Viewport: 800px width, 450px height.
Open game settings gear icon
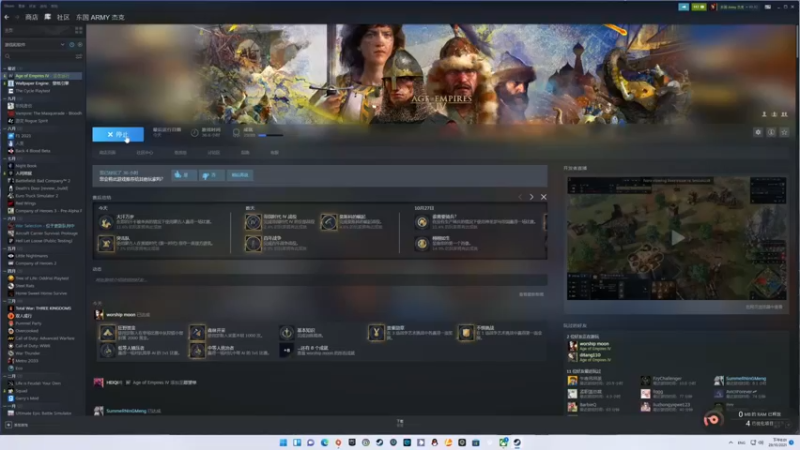(758, 132)
